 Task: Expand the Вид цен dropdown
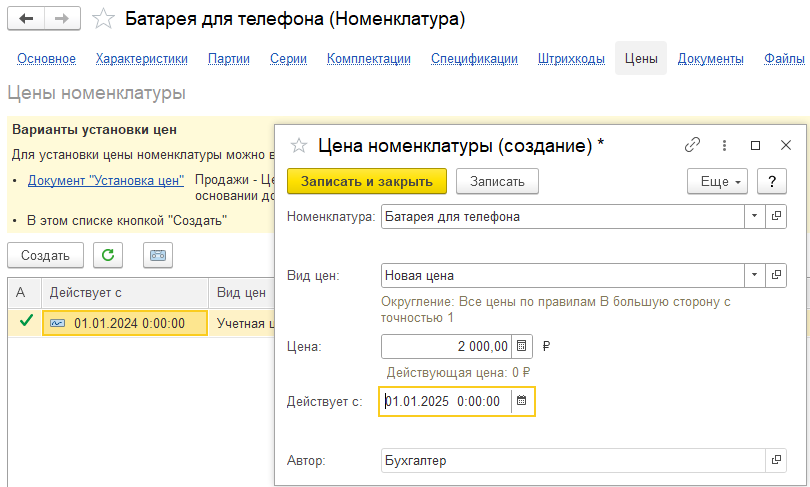(753, 275)
